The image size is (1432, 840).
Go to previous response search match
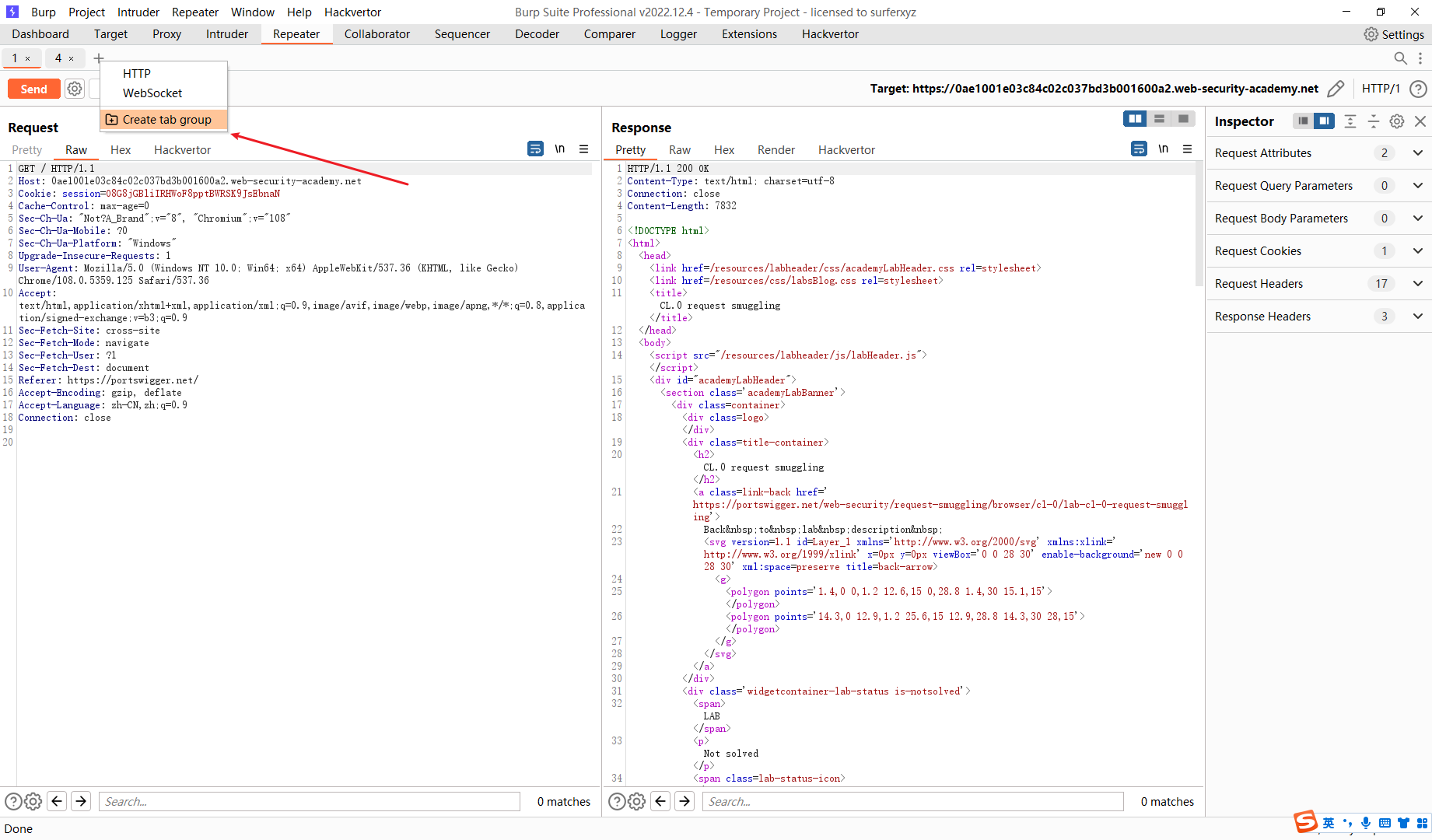[x=660, y=801]
